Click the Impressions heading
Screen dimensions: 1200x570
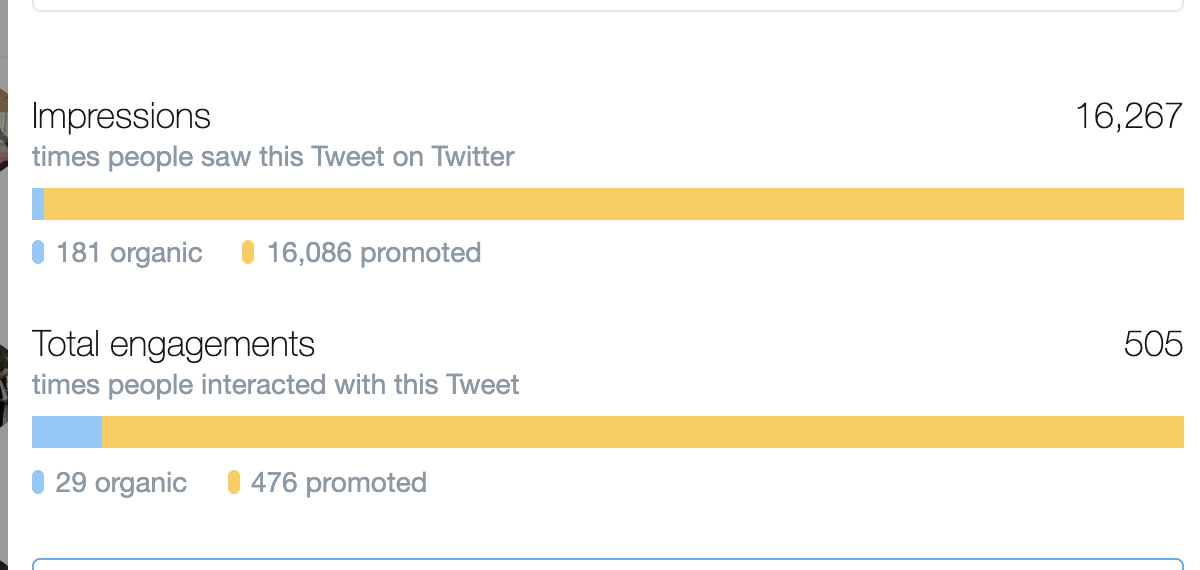[x=121, y=116]
